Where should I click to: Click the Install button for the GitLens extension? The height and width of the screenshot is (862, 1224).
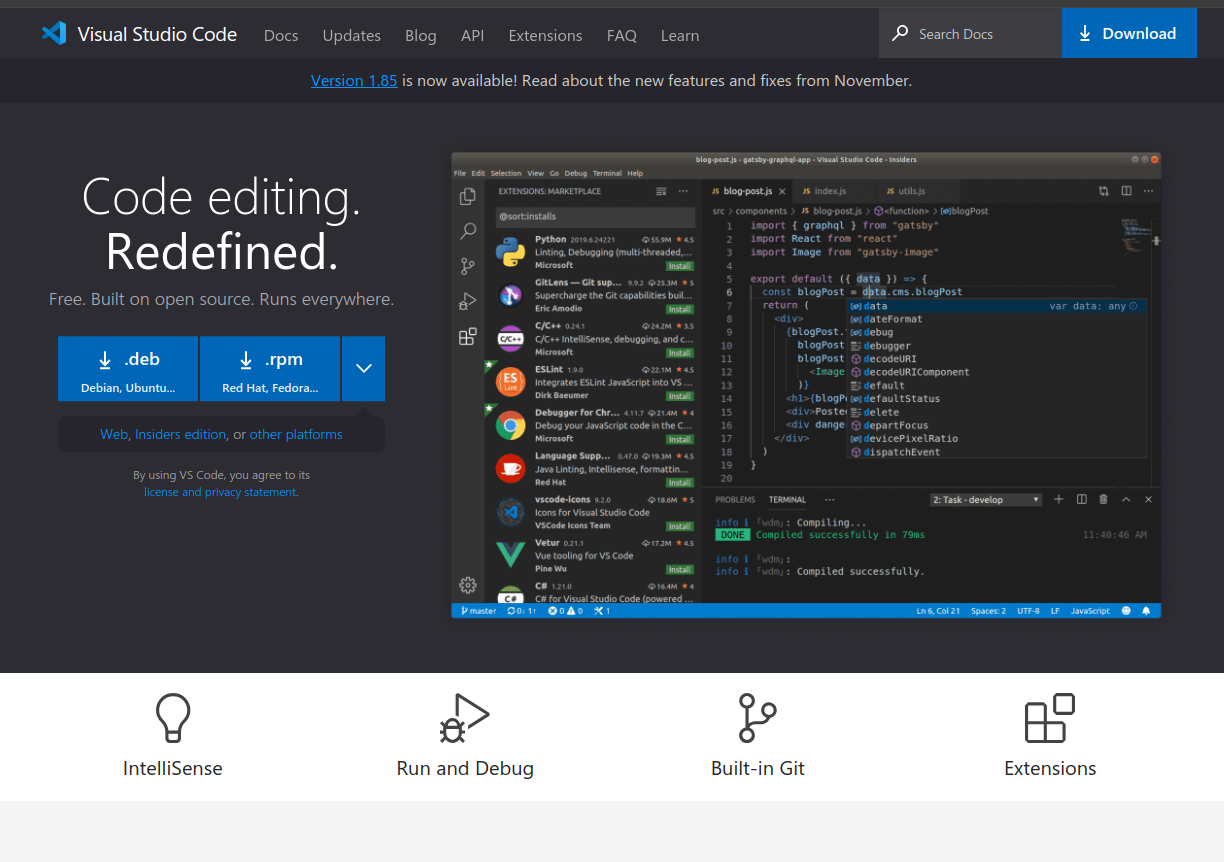pos(680,309)
